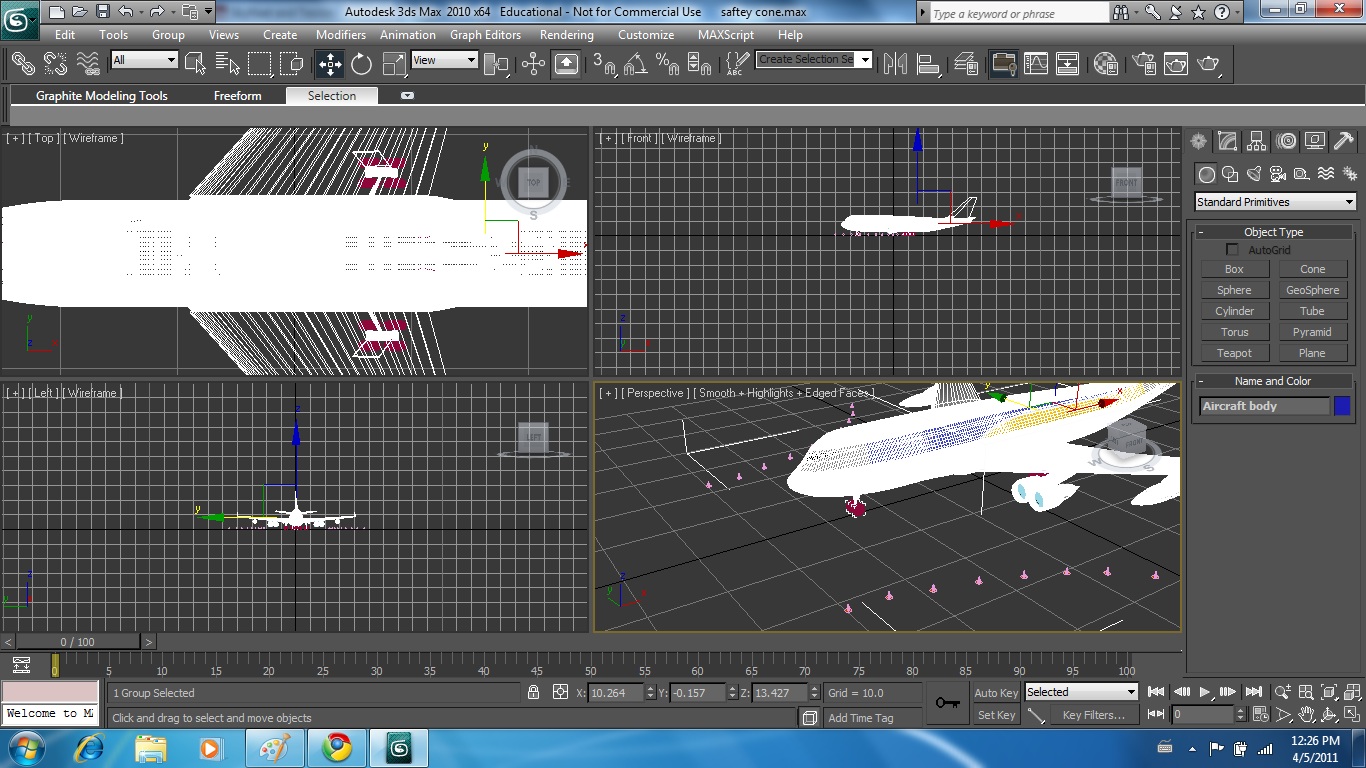
Task: Toggle the selection lock padlock
Action: (534, 692)
